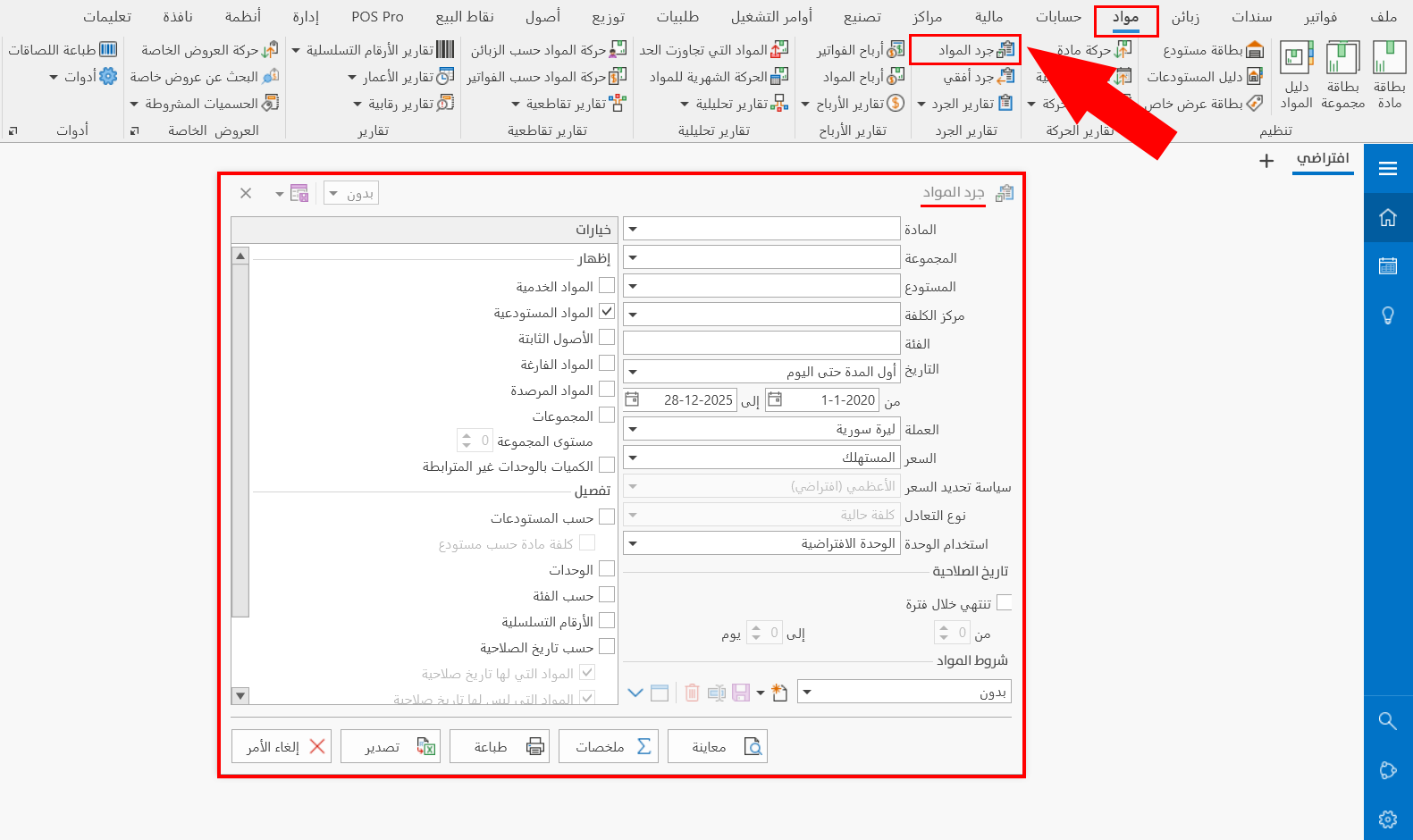
Task: Open the ملف menu
Action: point(1383,16)
